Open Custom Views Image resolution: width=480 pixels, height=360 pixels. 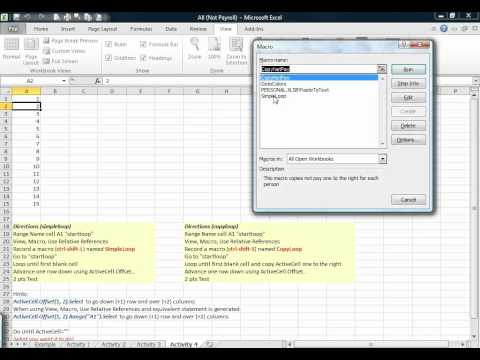point(65,51)
